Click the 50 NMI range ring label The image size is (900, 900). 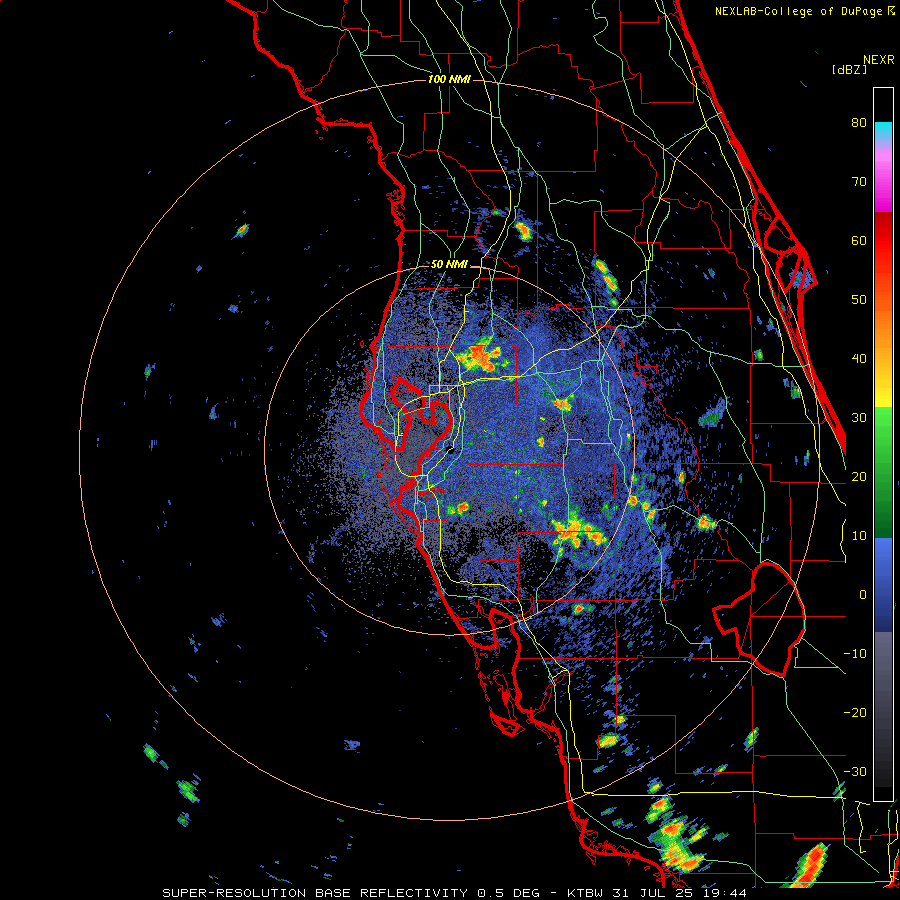pyautogui.click(x=449, y=265)
